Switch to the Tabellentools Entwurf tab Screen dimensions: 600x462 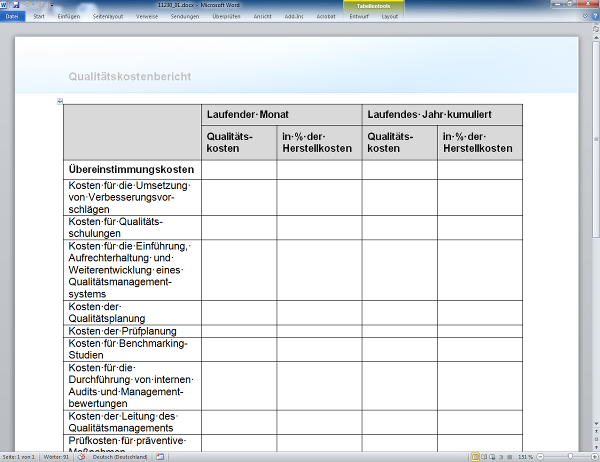361,17
